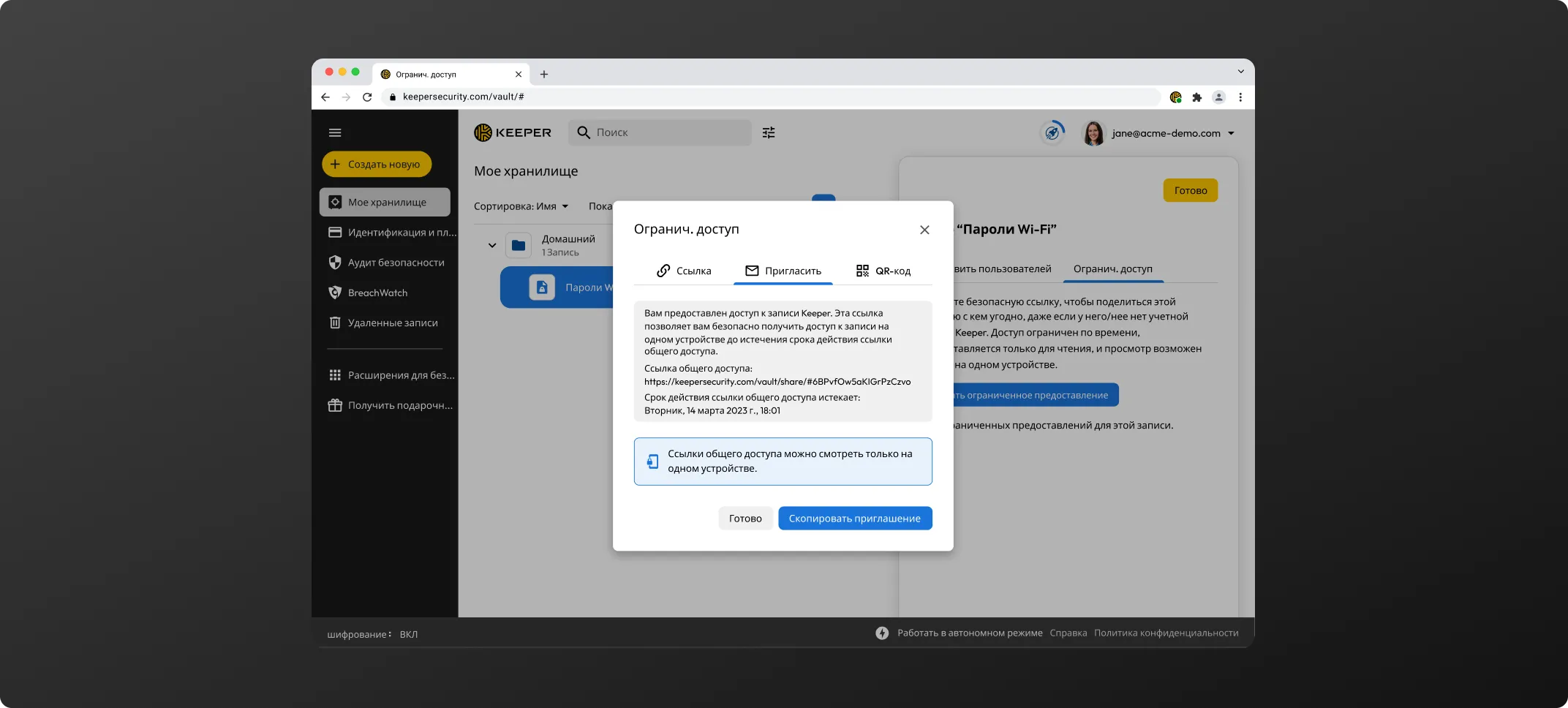Click the blue ограниченное предоставление button

coord(1036,395)
